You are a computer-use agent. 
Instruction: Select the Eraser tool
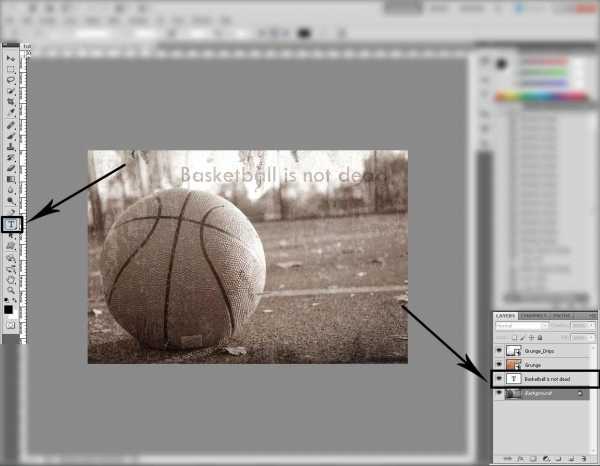(x=11, y=168)
